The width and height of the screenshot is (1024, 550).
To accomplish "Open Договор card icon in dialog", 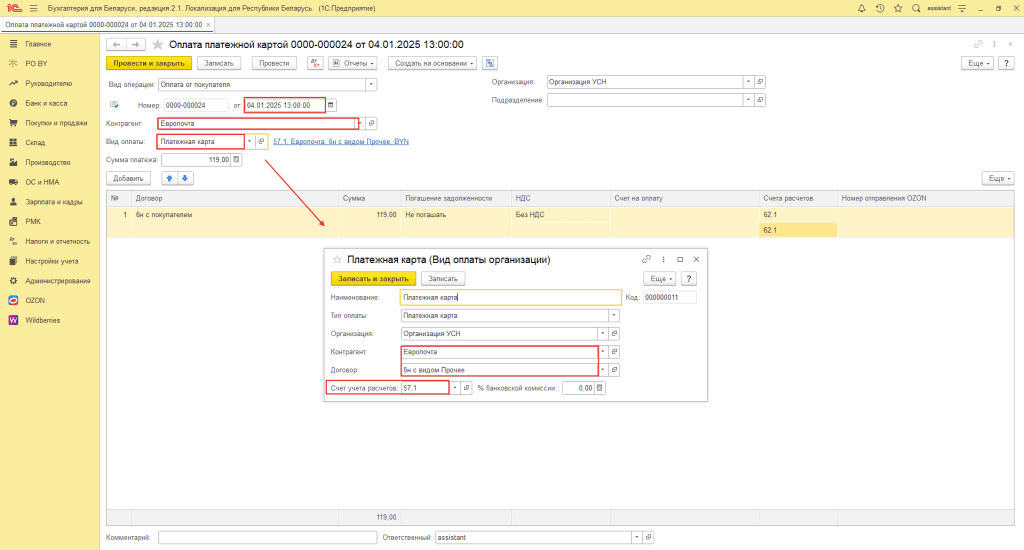I will tap(615, 370).
